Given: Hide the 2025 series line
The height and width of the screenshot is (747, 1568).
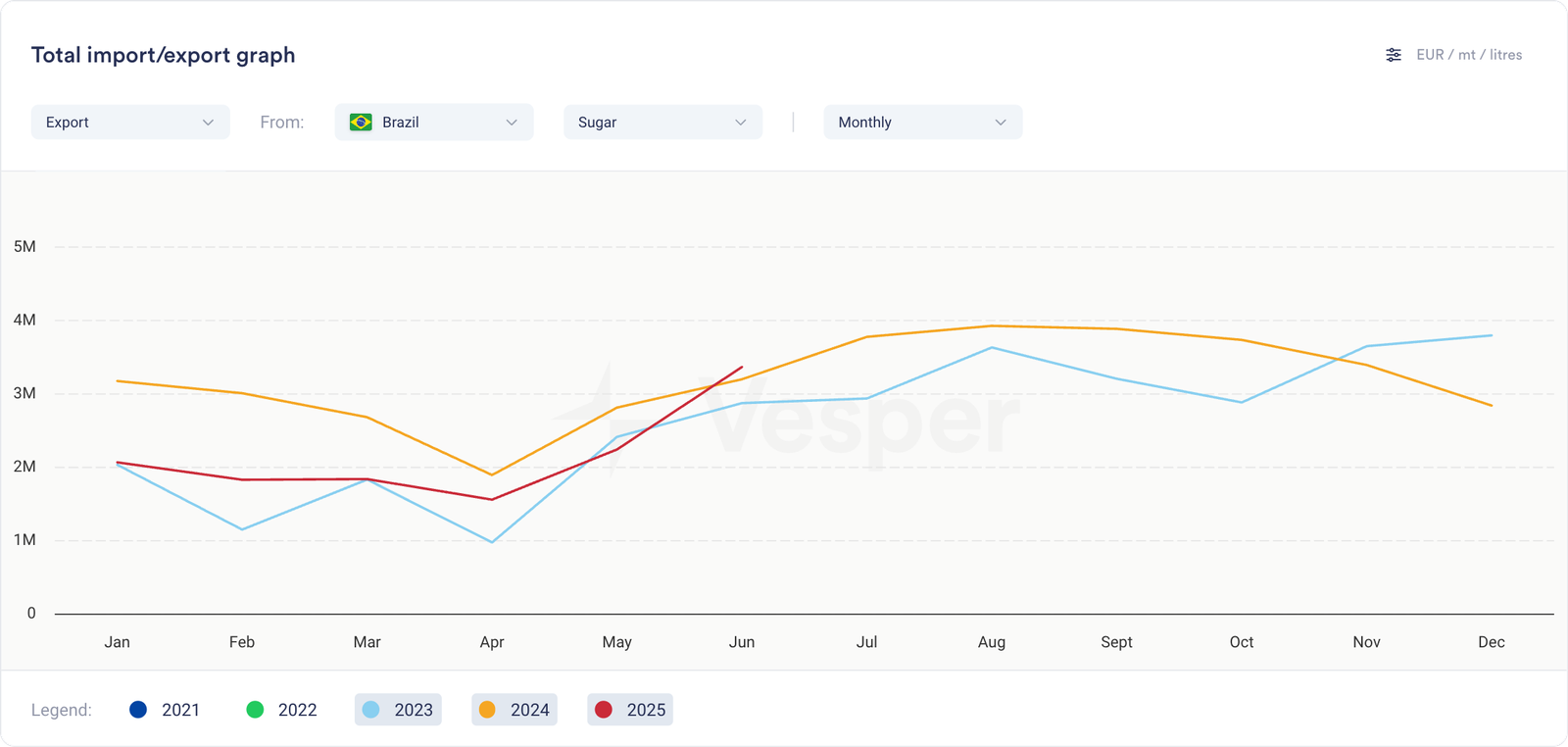Looking at the screenshot, I should pyautogui.click(x=630, y=710).
